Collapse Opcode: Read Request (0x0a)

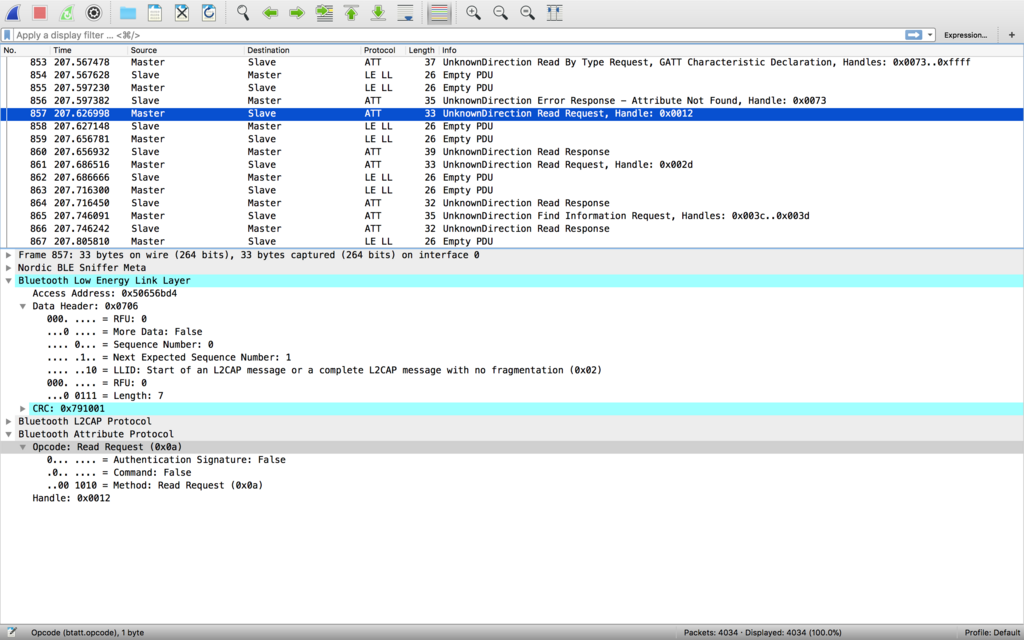(23, 447)
